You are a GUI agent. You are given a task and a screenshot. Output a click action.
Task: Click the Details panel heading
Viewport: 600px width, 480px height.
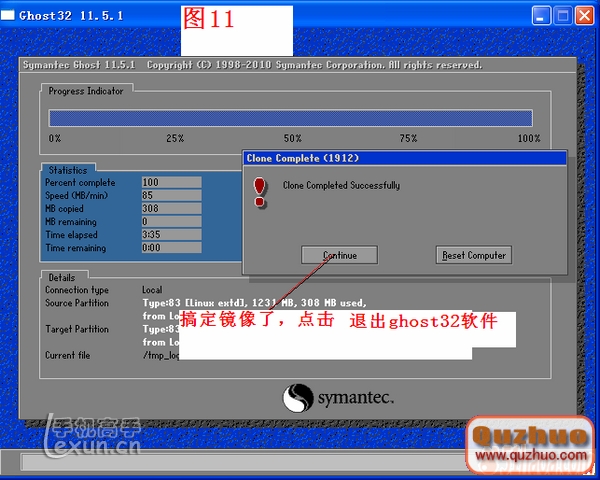tap(62, 278)
